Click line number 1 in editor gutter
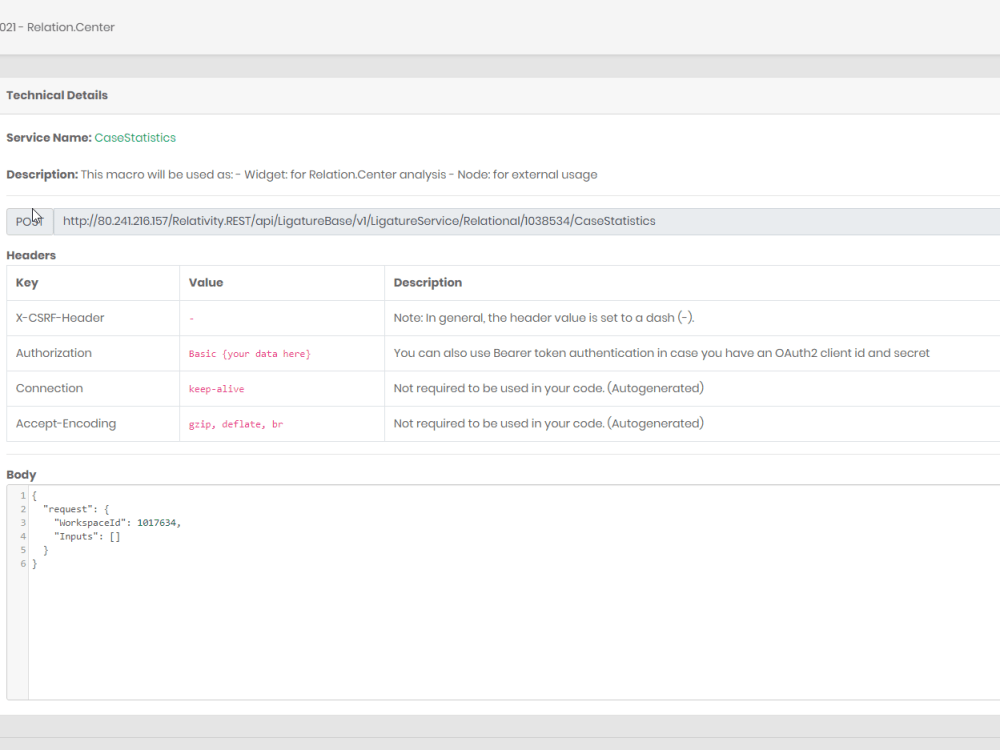 pyautogui.click(x=23, y=496)
